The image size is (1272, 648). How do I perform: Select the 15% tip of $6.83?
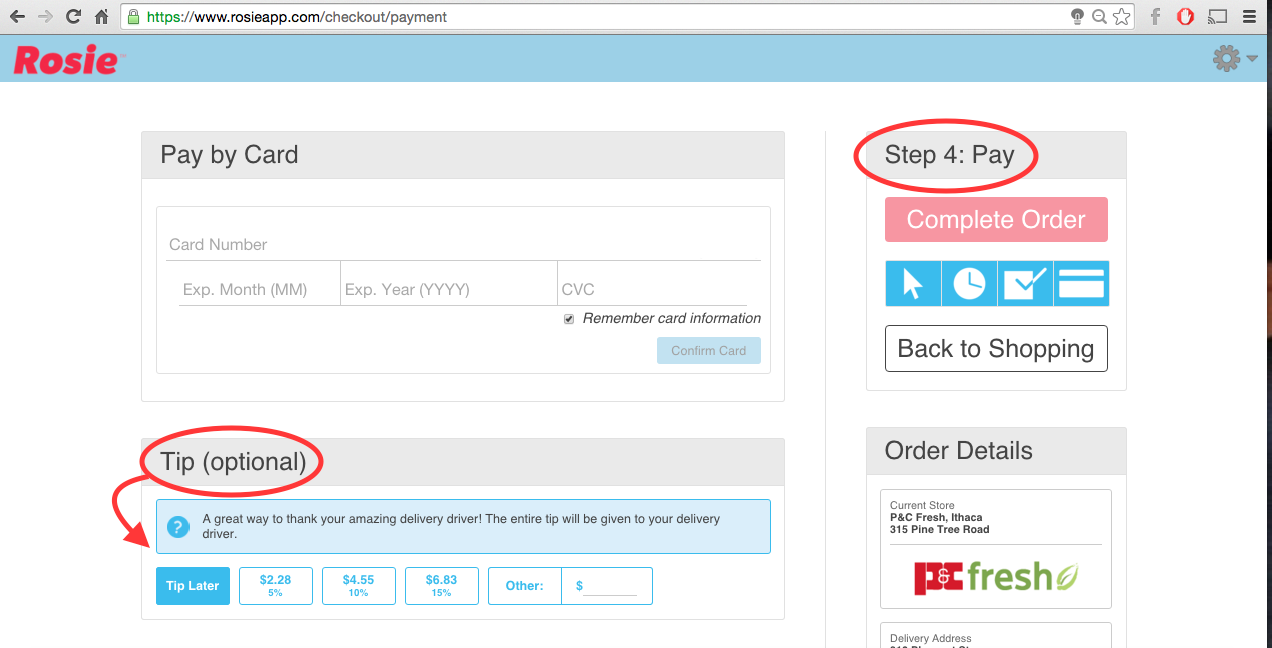click(x=441, y=586)
